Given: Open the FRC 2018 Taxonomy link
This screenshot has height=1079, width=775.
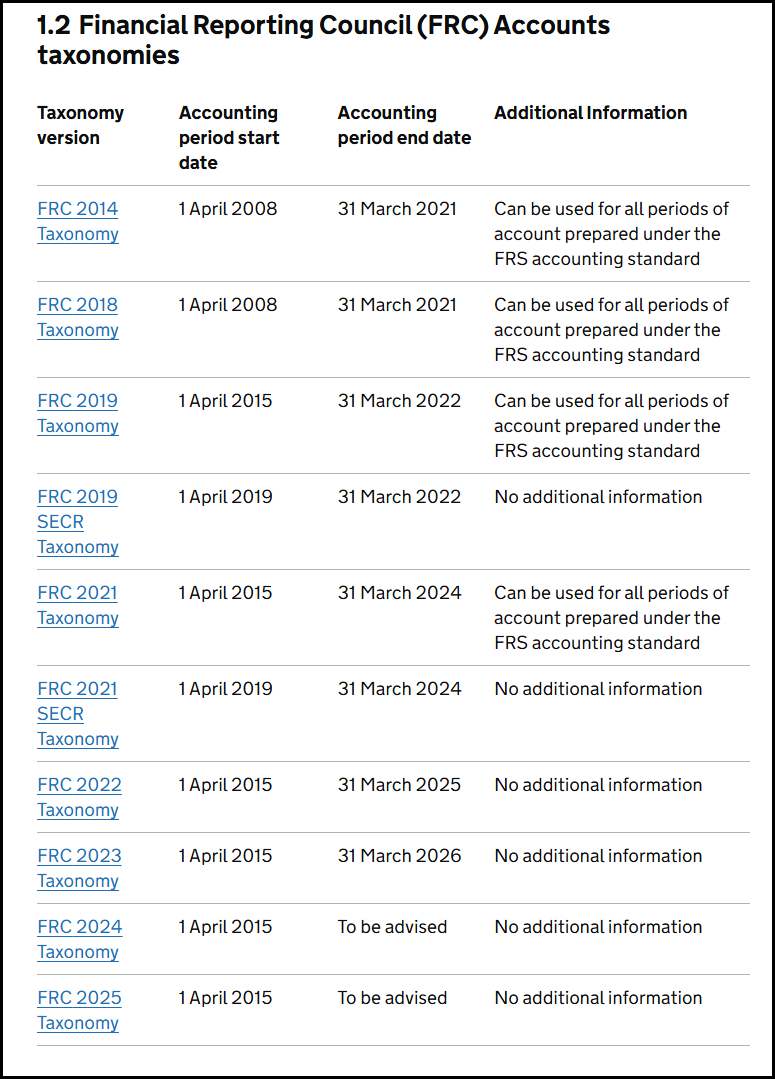Looking at the screenshot, I should pos(78,317).
